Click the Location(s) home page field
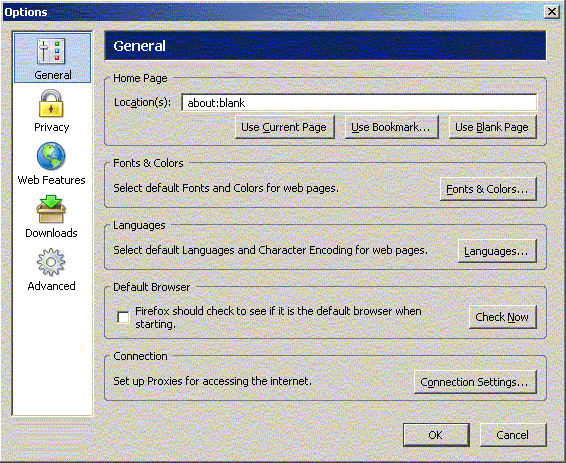 [x=359, y=103]
